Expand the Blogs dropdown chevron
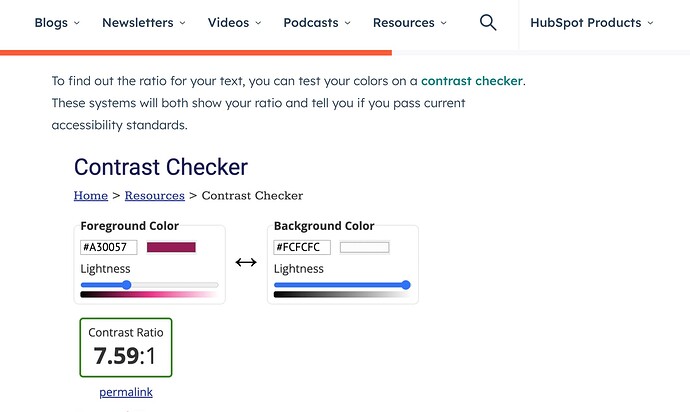Screen dimensions: 690x412 coord(77,23)
